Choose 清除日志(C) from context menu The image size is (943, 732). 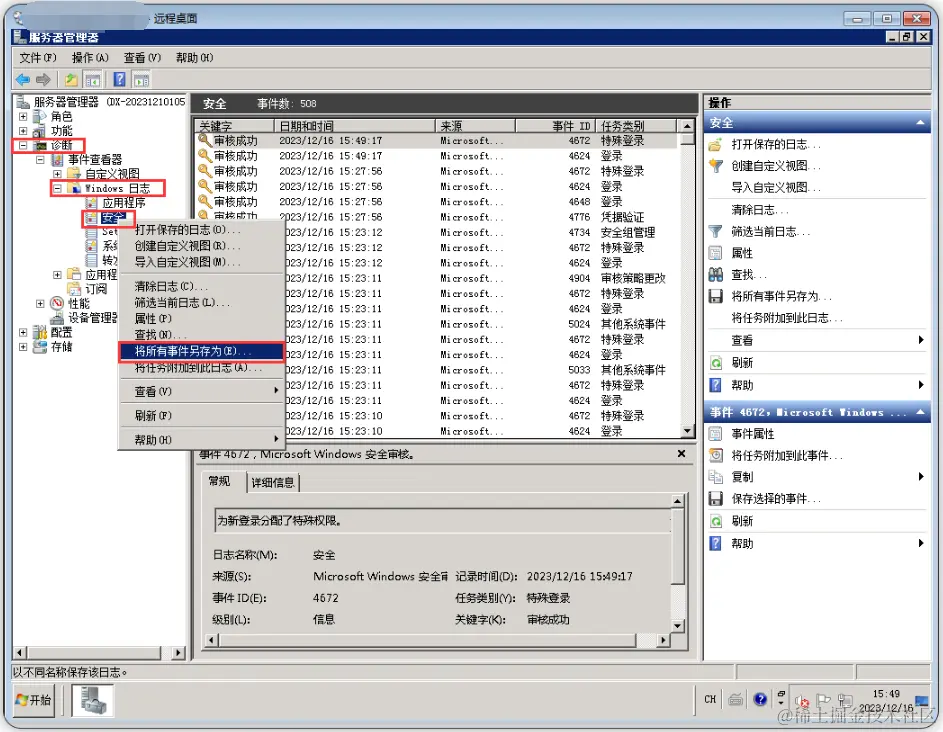pyautogui.click(x=201, y=286)
